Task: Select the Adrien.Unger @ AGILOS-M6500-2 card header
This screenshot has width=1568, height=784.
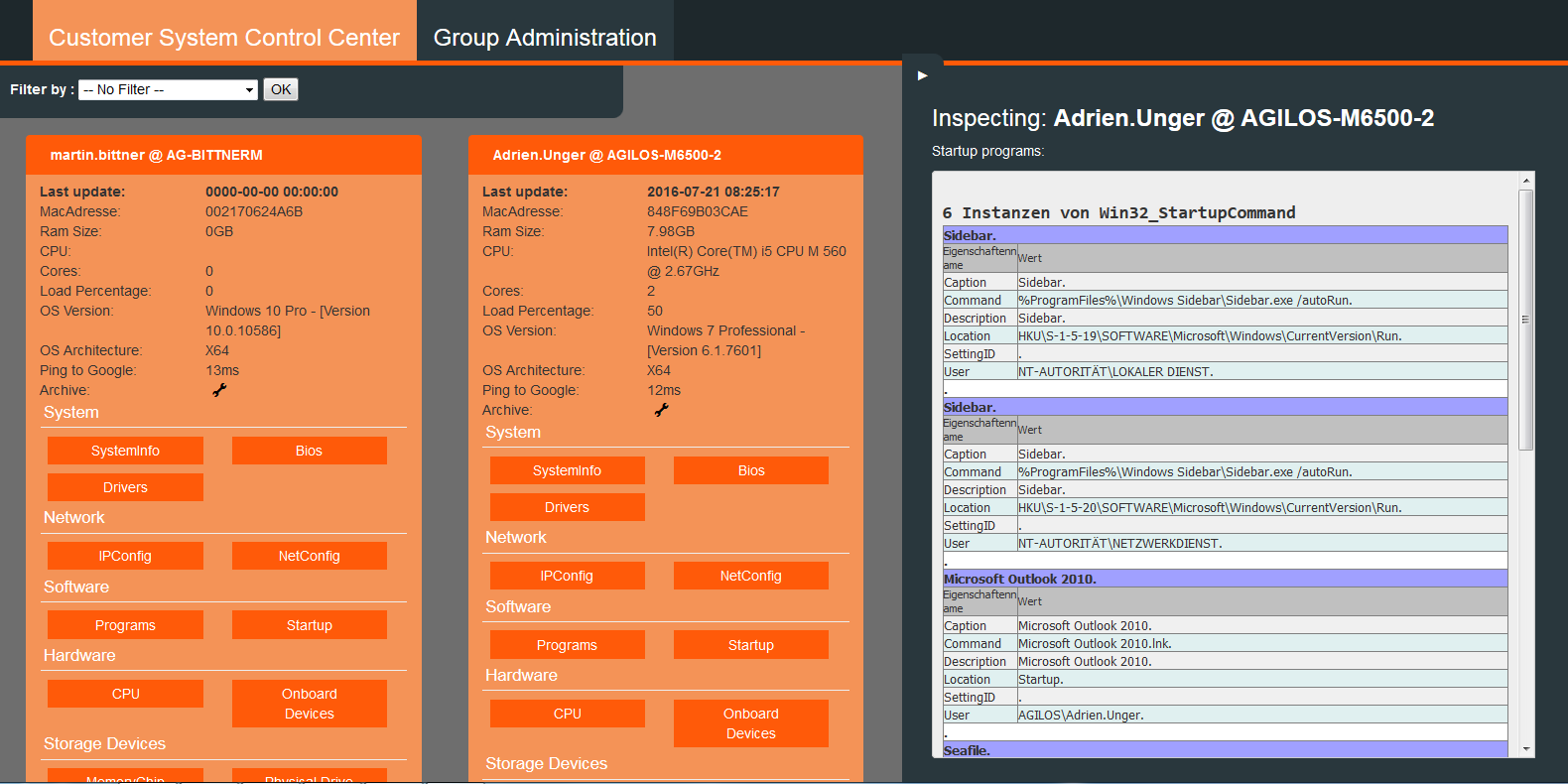Action: click(666, 155)
